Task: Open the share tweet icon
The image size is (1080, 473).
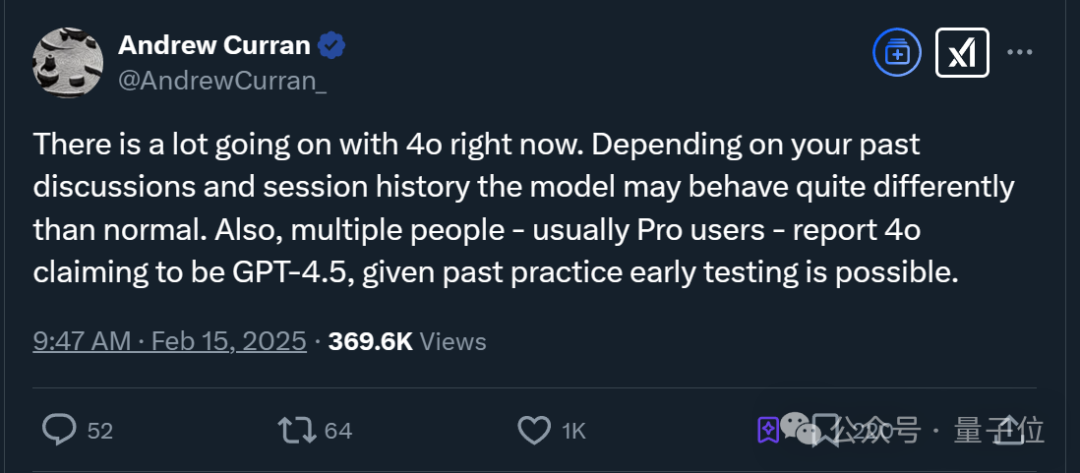Action: (x=1008, y=430)
